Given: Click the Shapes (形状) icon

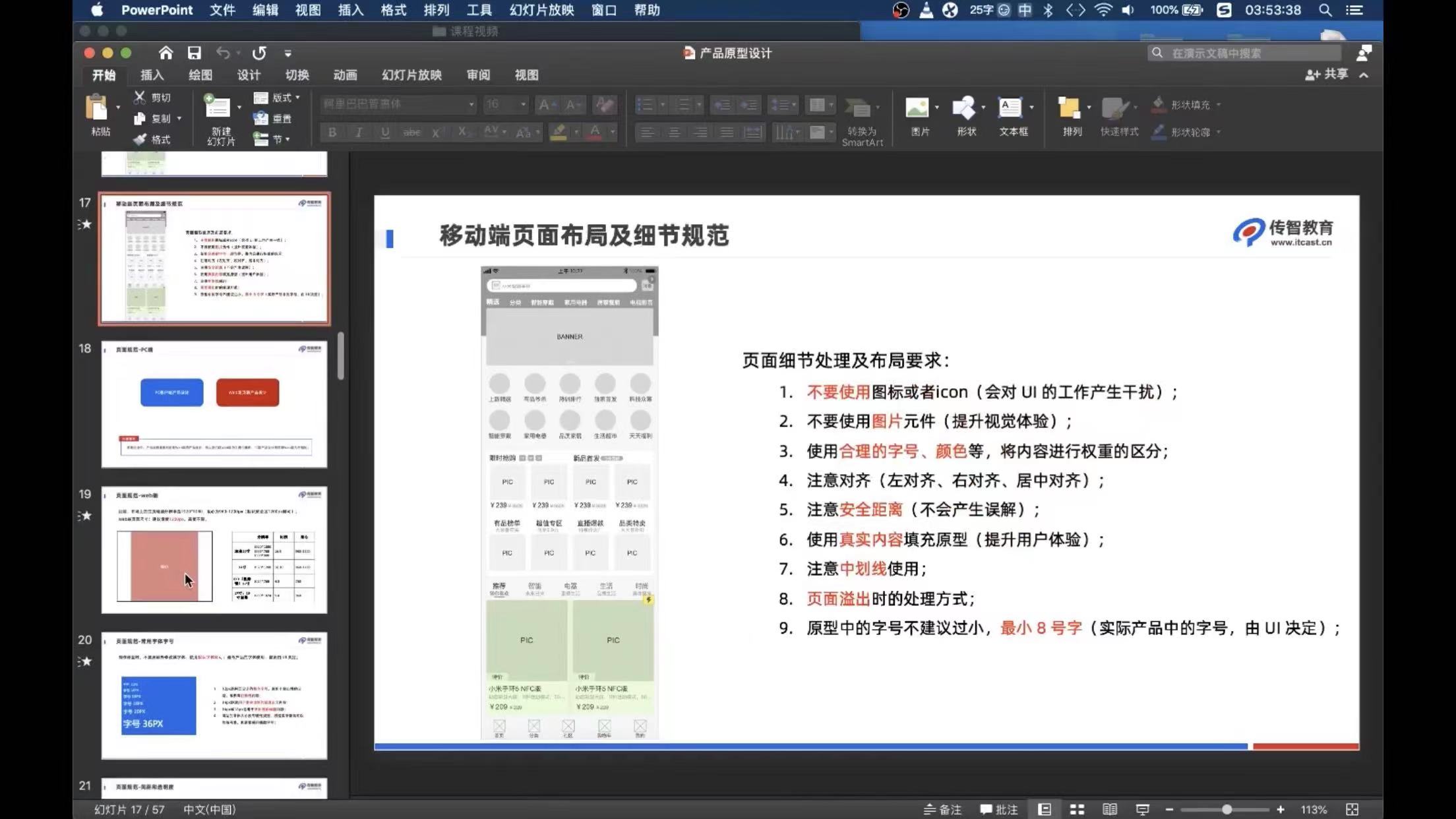Looking at the screenshot, I should 964,108.
